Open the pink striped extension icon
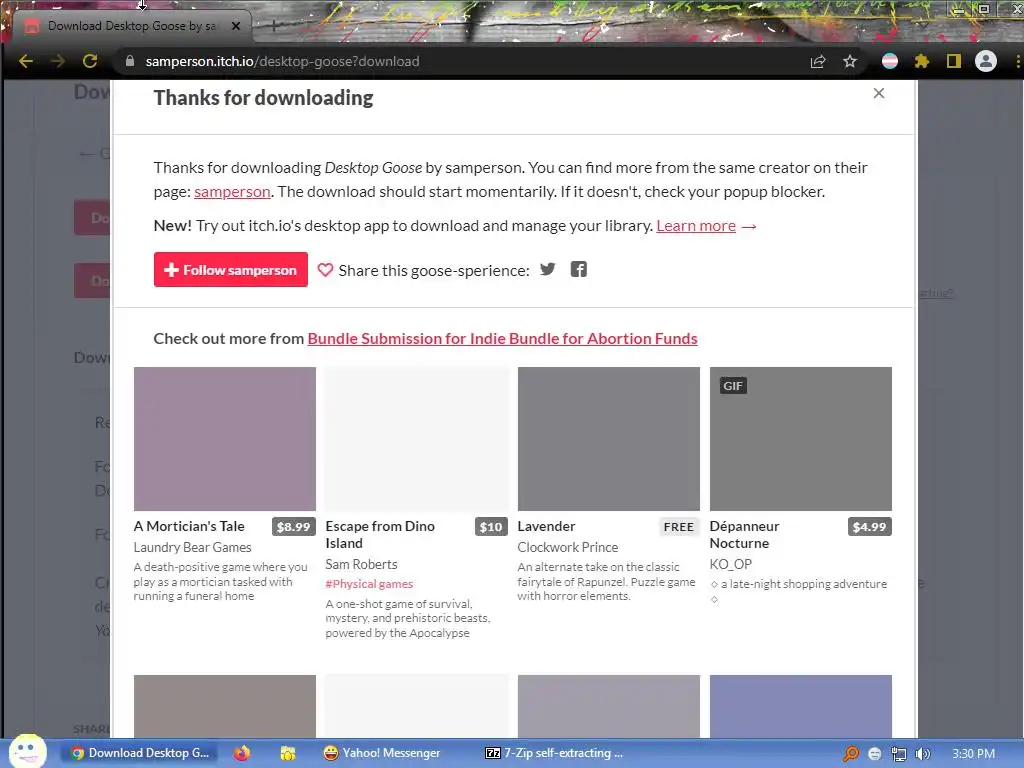 889,61
